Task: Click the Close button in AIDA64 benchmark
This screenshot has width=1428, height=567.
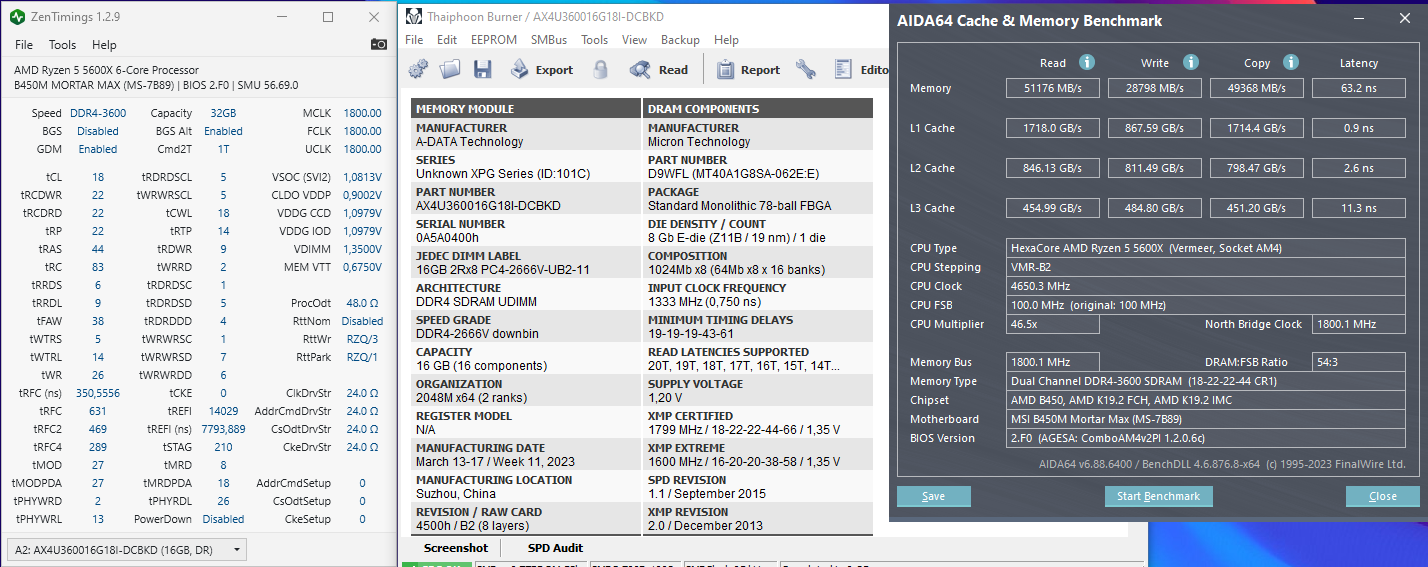Action: [x=1383, y=496]
